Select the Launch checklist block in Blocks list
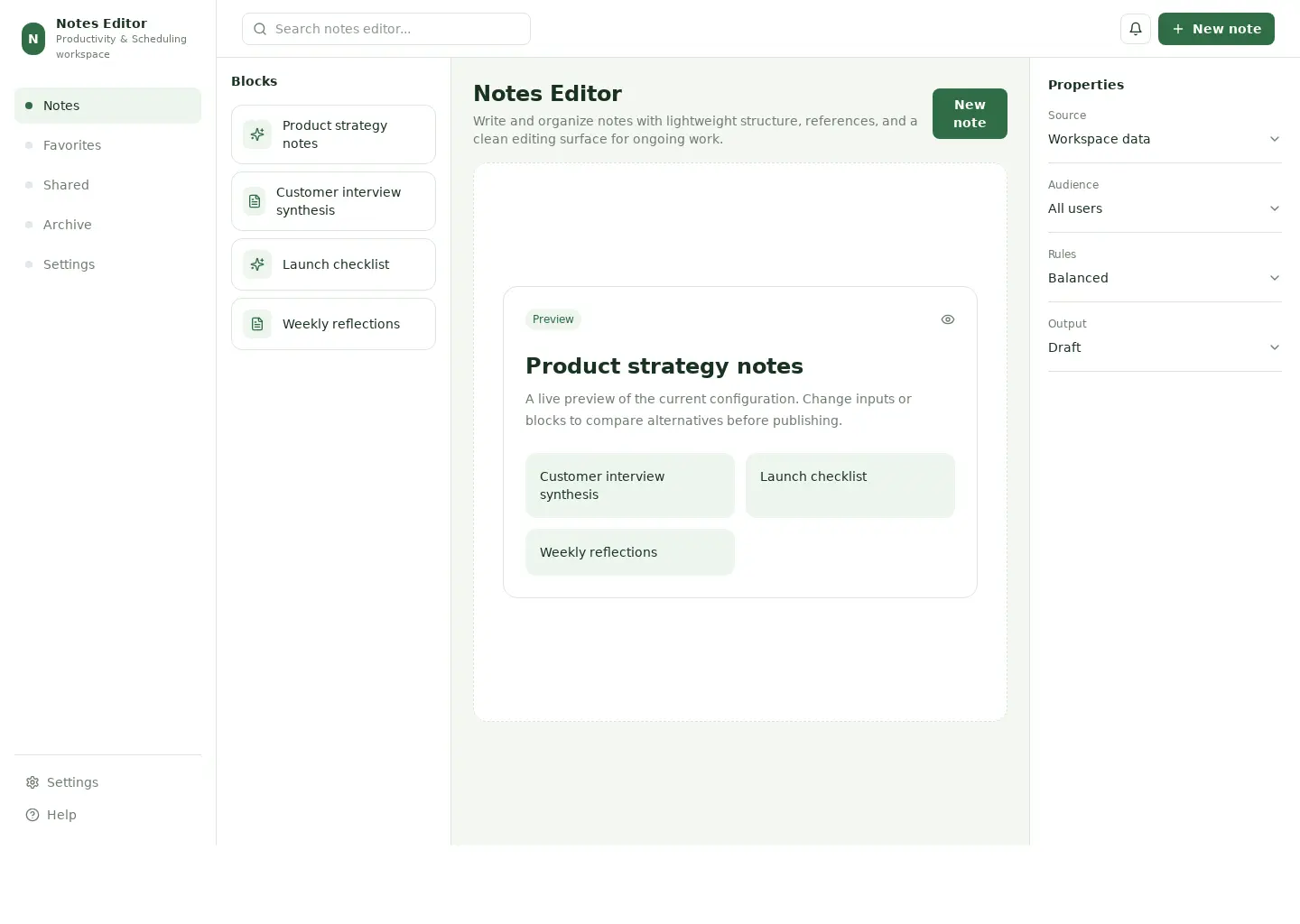The width and height of the screenshot is (1300, 924). 333,264
